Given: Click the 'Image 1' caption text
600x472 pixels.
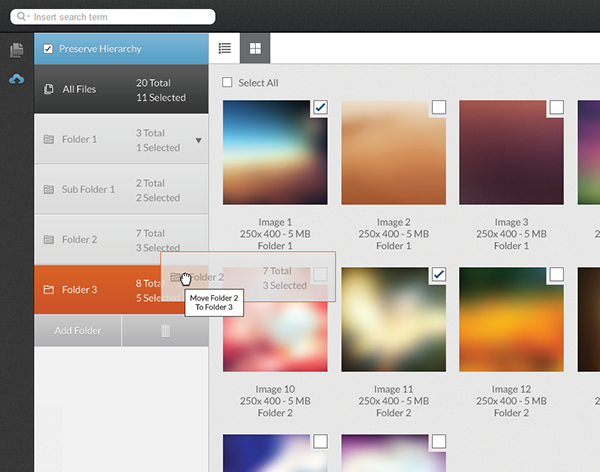Looking at the screenshot, I should pyautogui.click(x=275, y=222).
